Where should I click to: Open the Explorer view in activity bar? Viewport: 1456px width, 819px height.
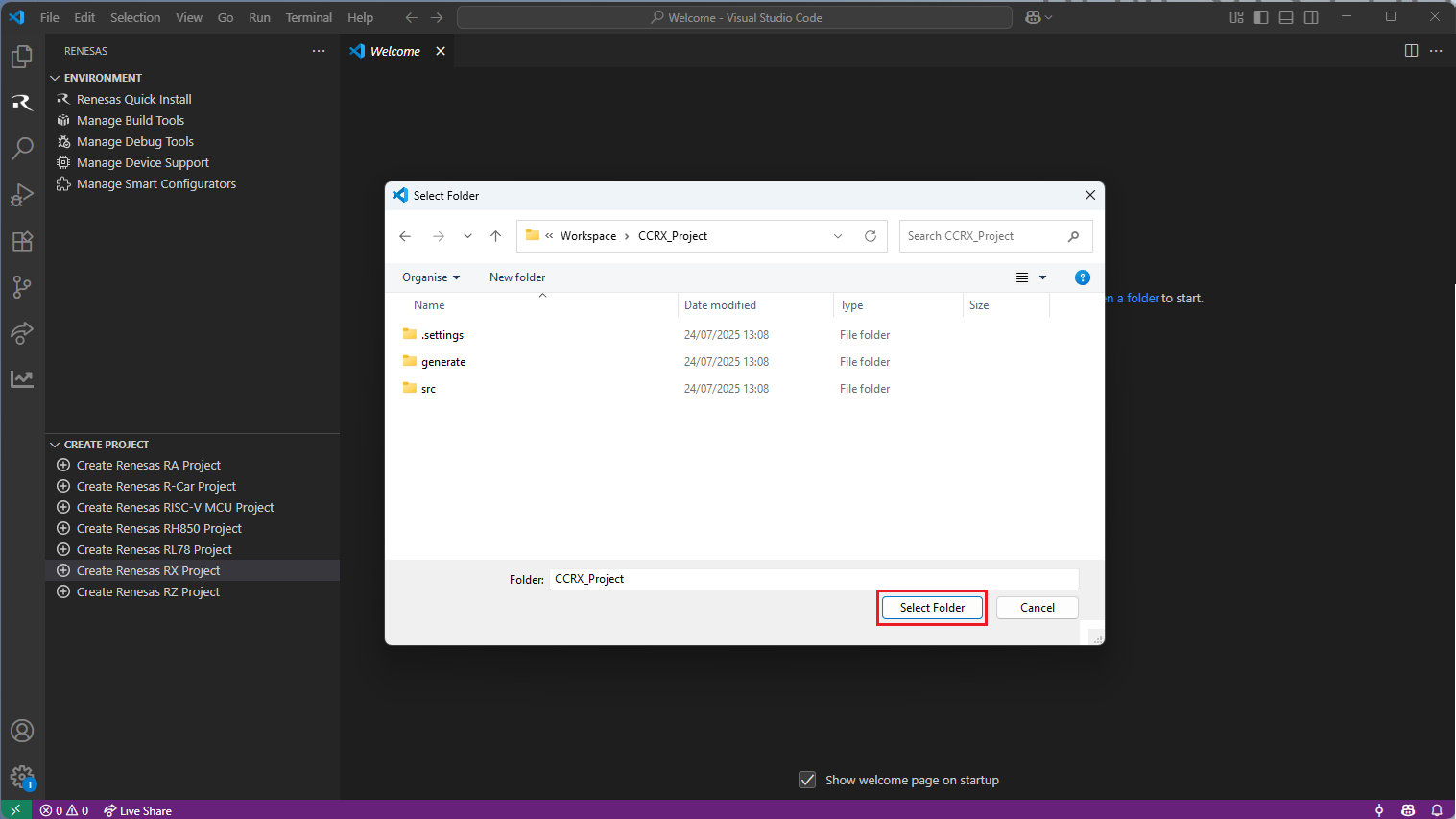(22, 58)
